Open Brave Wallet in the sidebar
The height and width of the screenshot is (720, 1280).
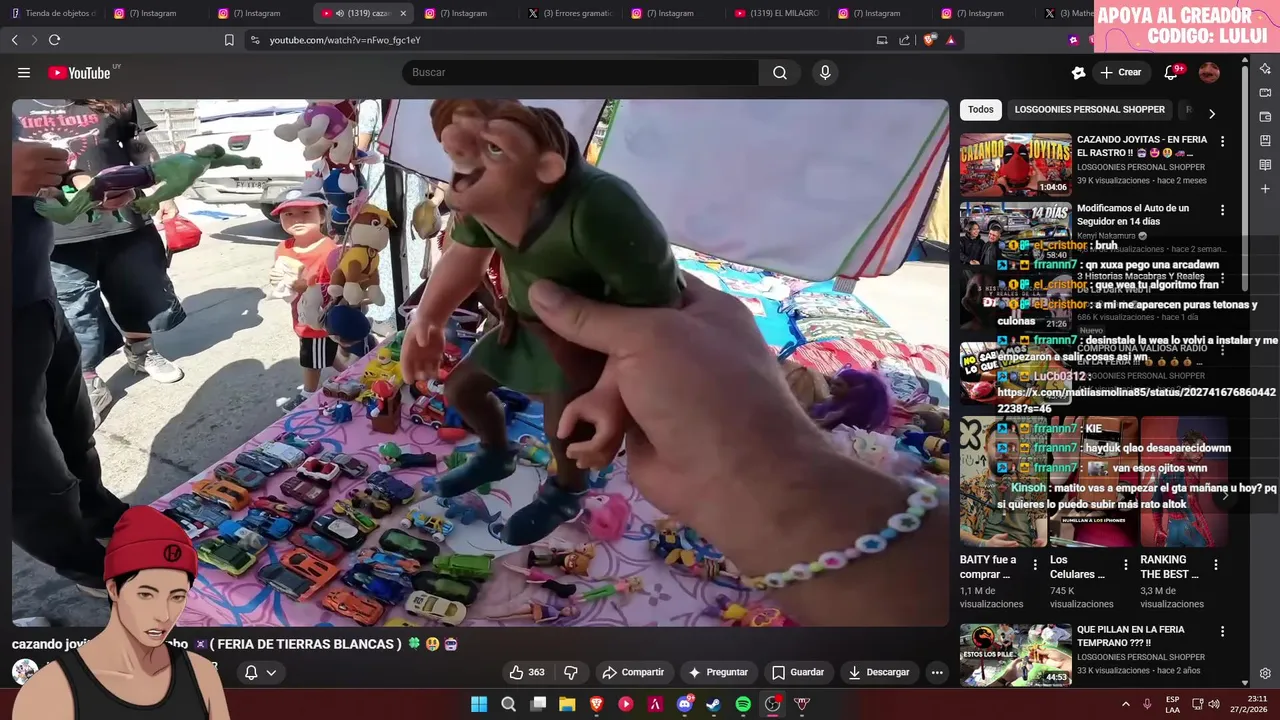coord(1265,117)
